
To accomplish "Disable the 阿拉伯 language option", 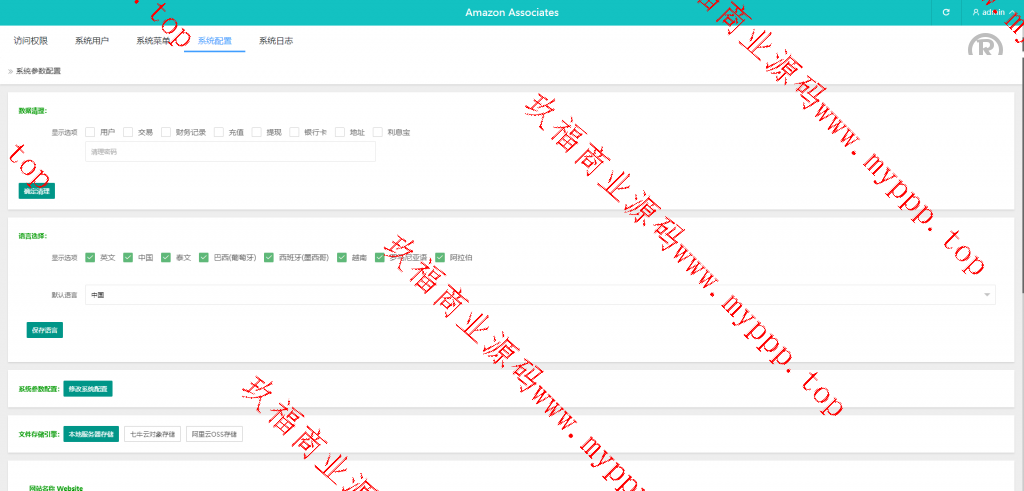I will (440, 257).
